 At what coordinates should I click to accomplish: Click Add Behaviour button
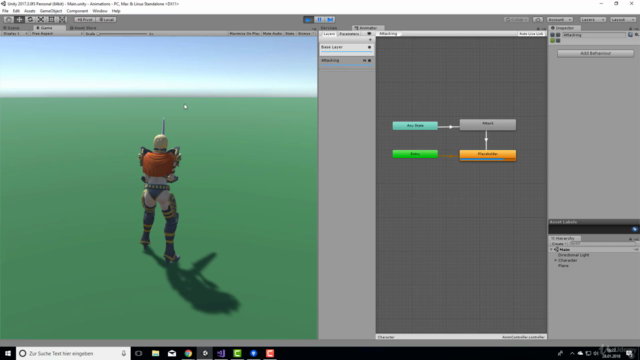596,53
